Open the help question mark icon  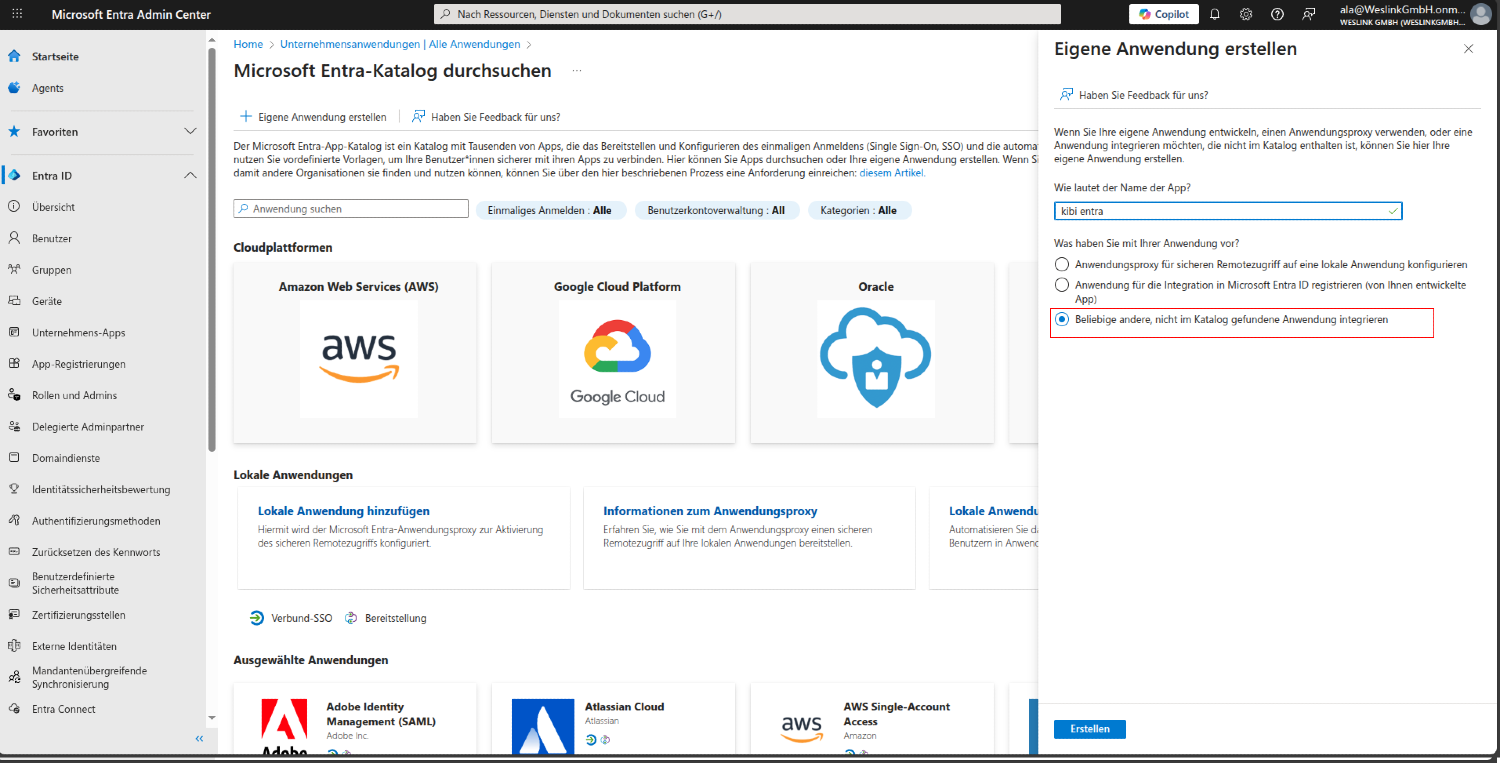[x=1277, y=14]
